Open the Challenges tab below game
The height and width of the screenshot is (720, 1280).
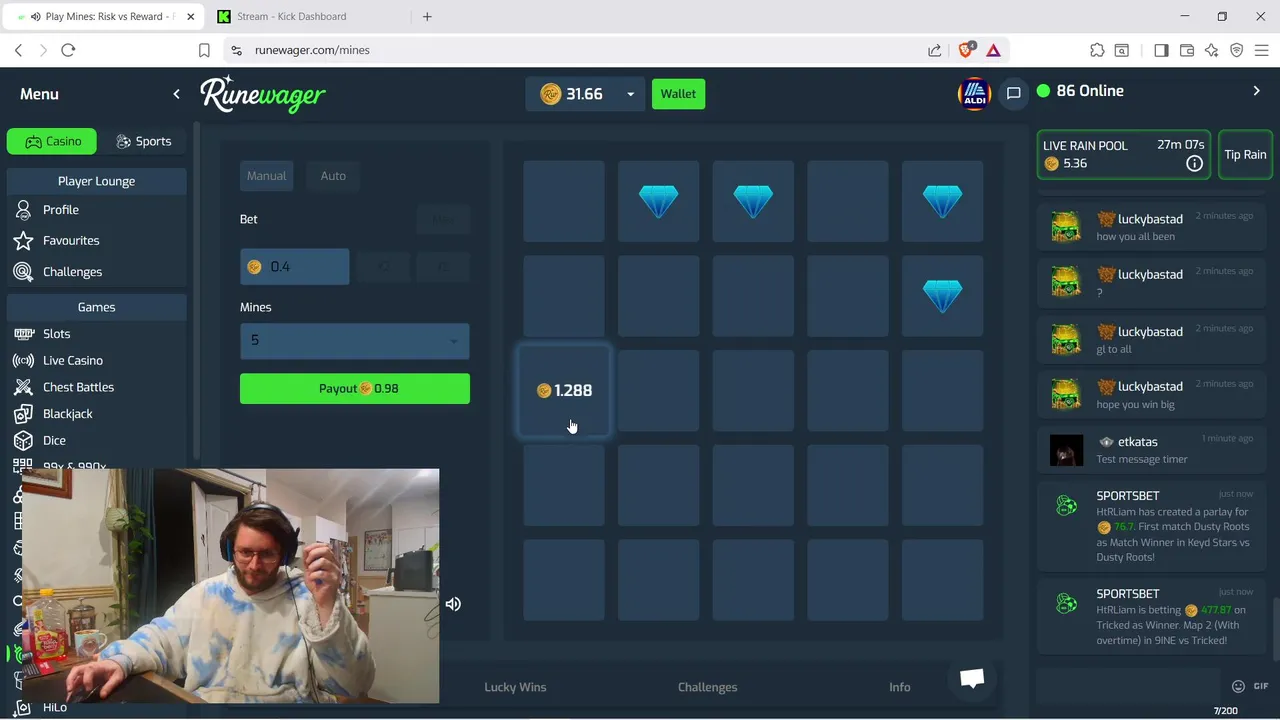click(707, 687)
